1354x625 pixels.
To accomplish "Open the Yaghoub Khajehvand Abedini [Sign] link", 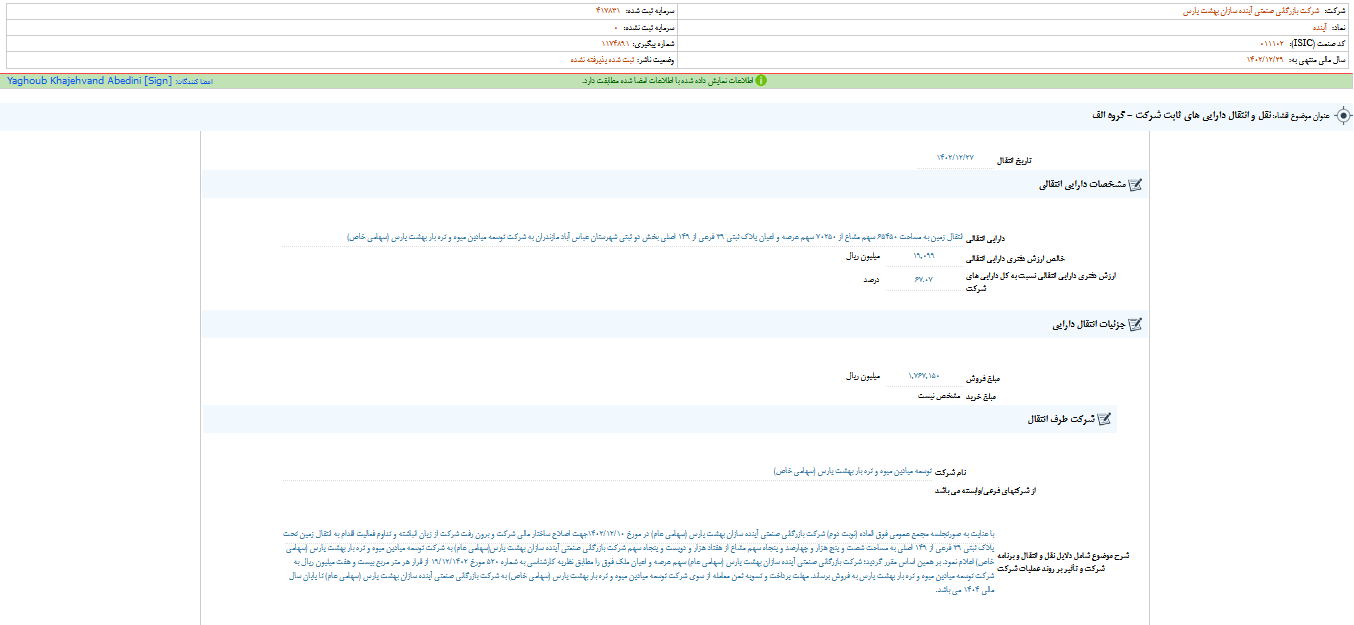I will click(x=89, y=80).
